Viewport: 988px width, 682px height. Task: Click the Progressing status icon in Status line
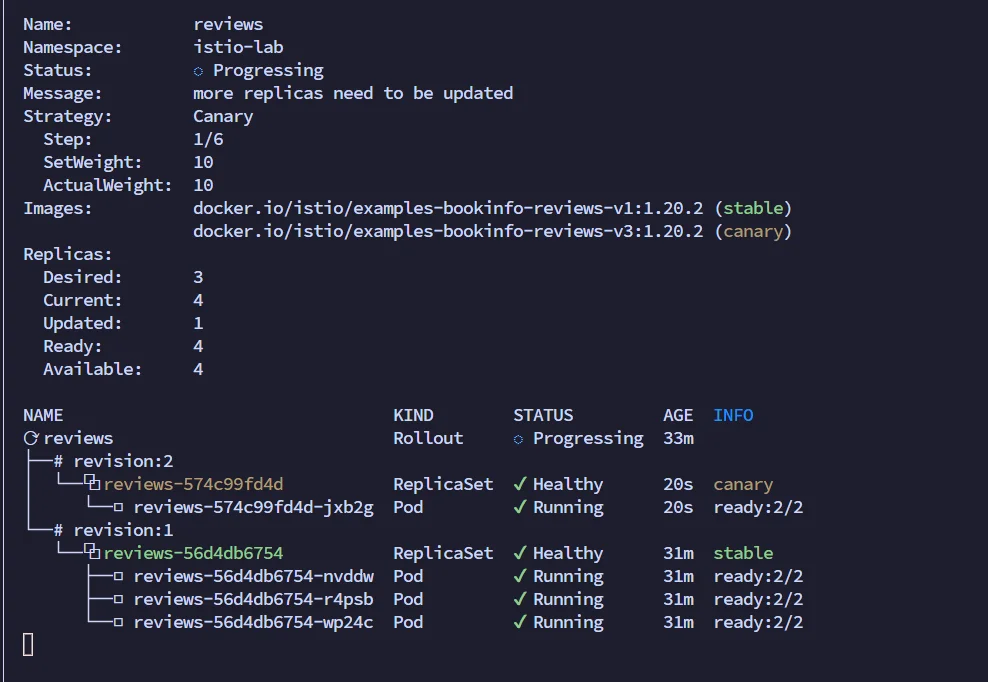198,71
